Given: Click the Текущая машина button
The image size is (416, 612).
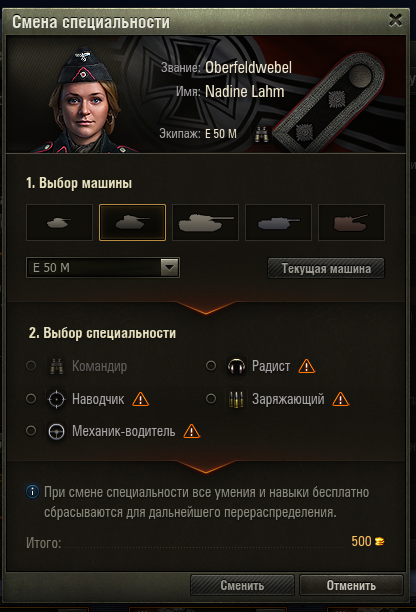Looking at the screenshot, I should coord(326,268).
